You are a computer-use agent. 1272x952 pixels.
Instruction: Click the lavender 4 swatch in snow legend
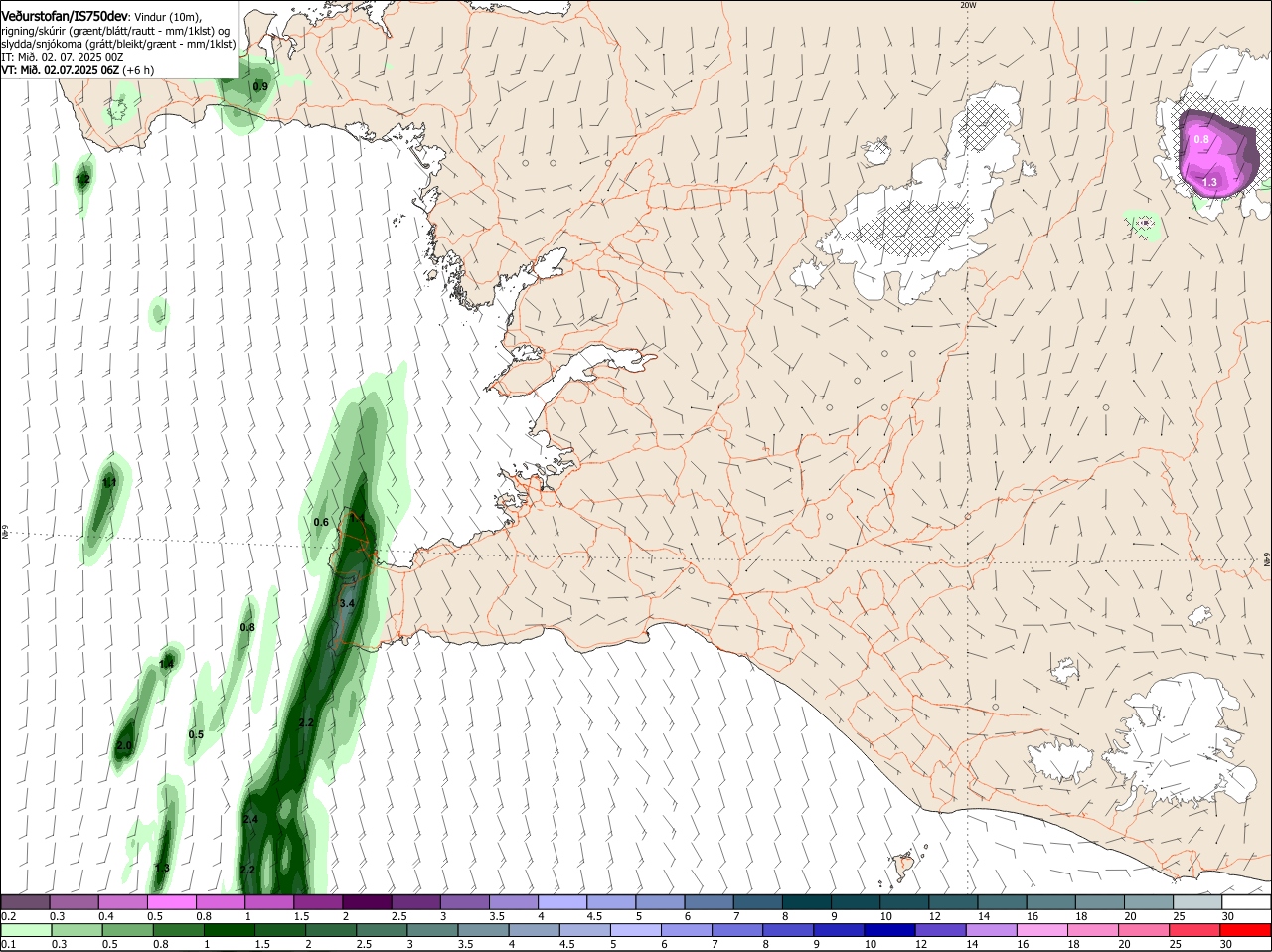coord(562,901)
